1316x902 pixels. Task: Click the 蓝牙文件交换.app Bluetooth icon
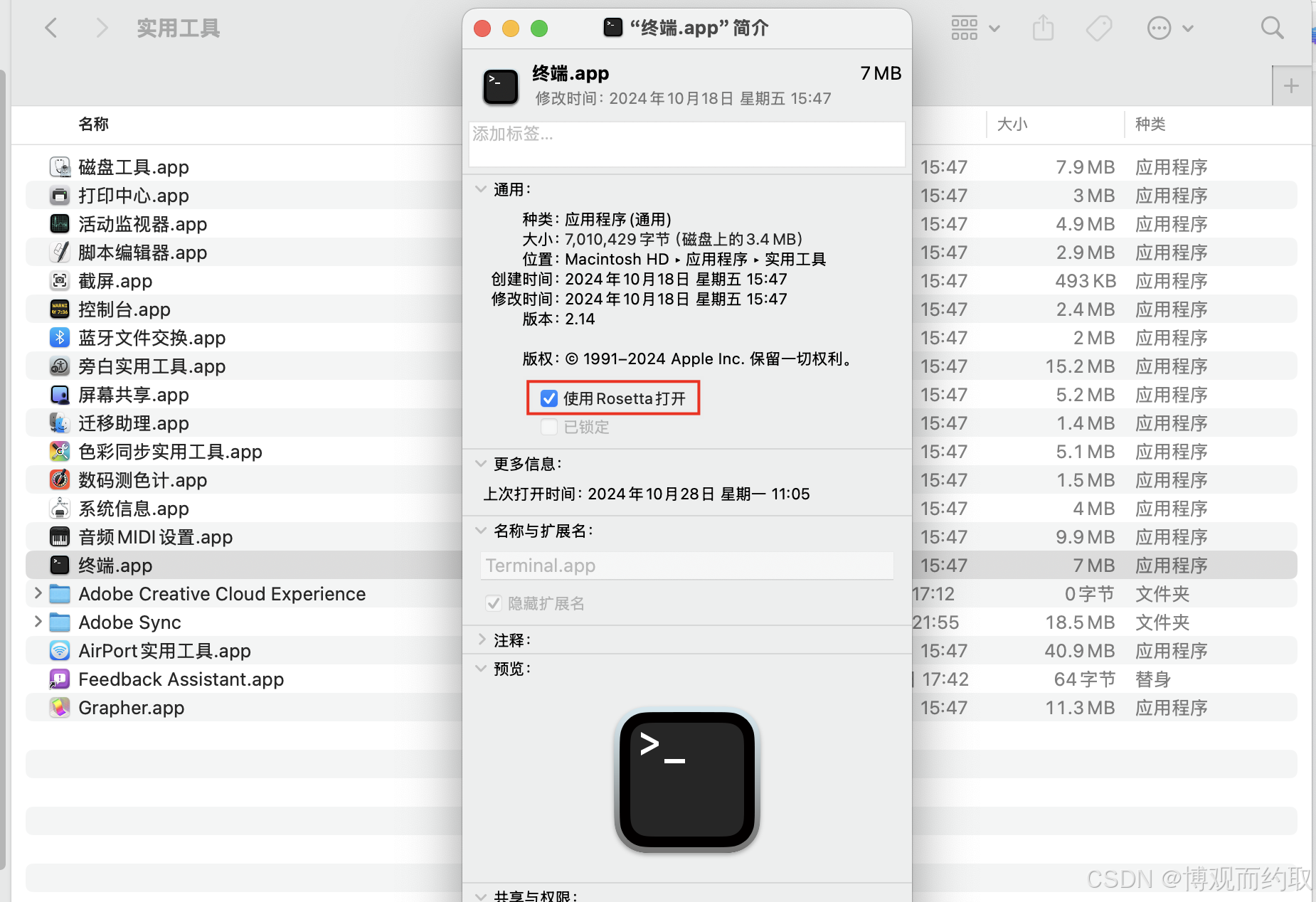[60, 338]
